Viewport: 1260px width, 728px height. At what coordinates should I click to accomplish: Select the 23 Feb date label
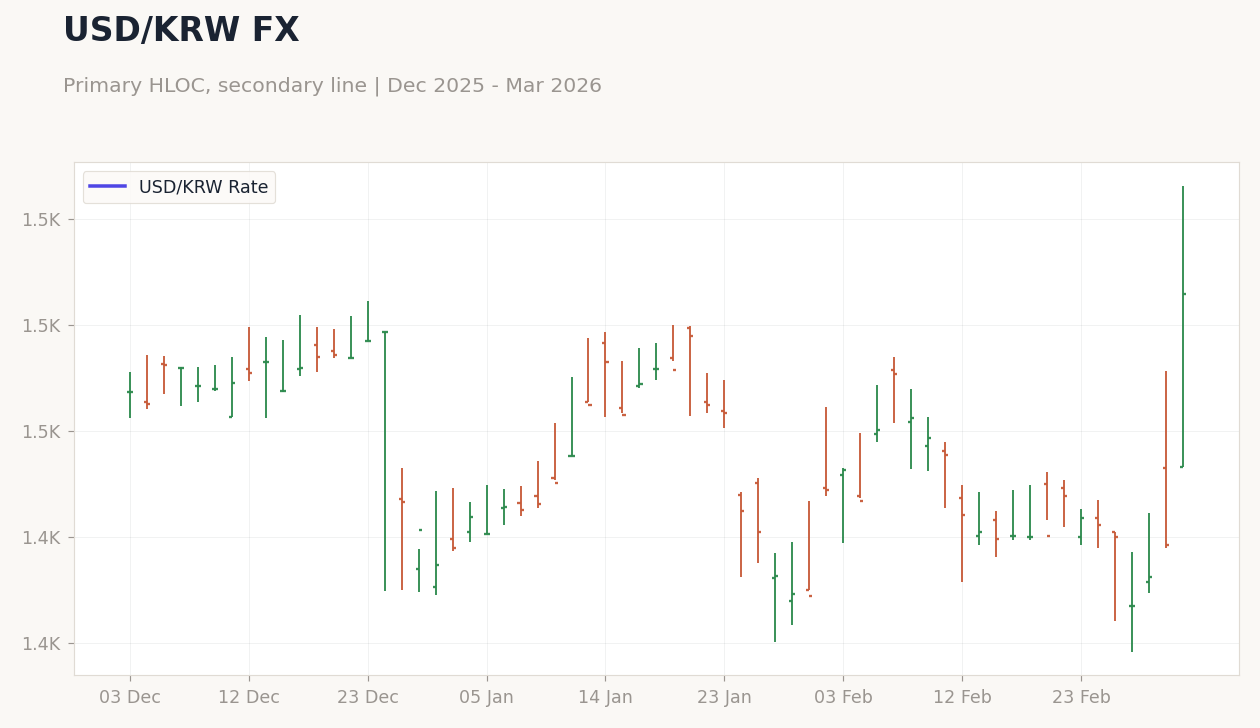(1081, 697)
